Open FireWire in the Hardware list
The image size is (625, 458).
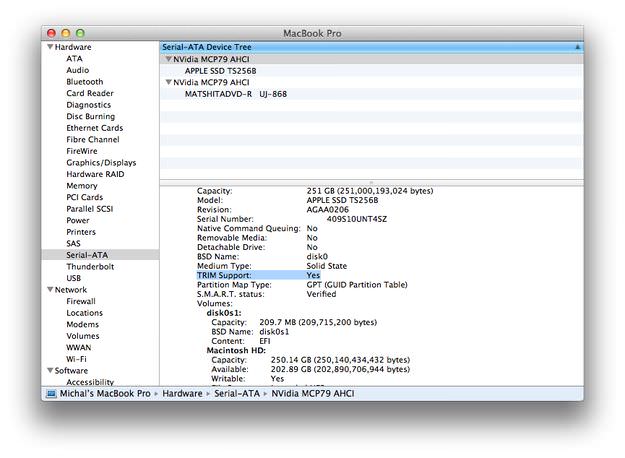[x=82, y=151]
